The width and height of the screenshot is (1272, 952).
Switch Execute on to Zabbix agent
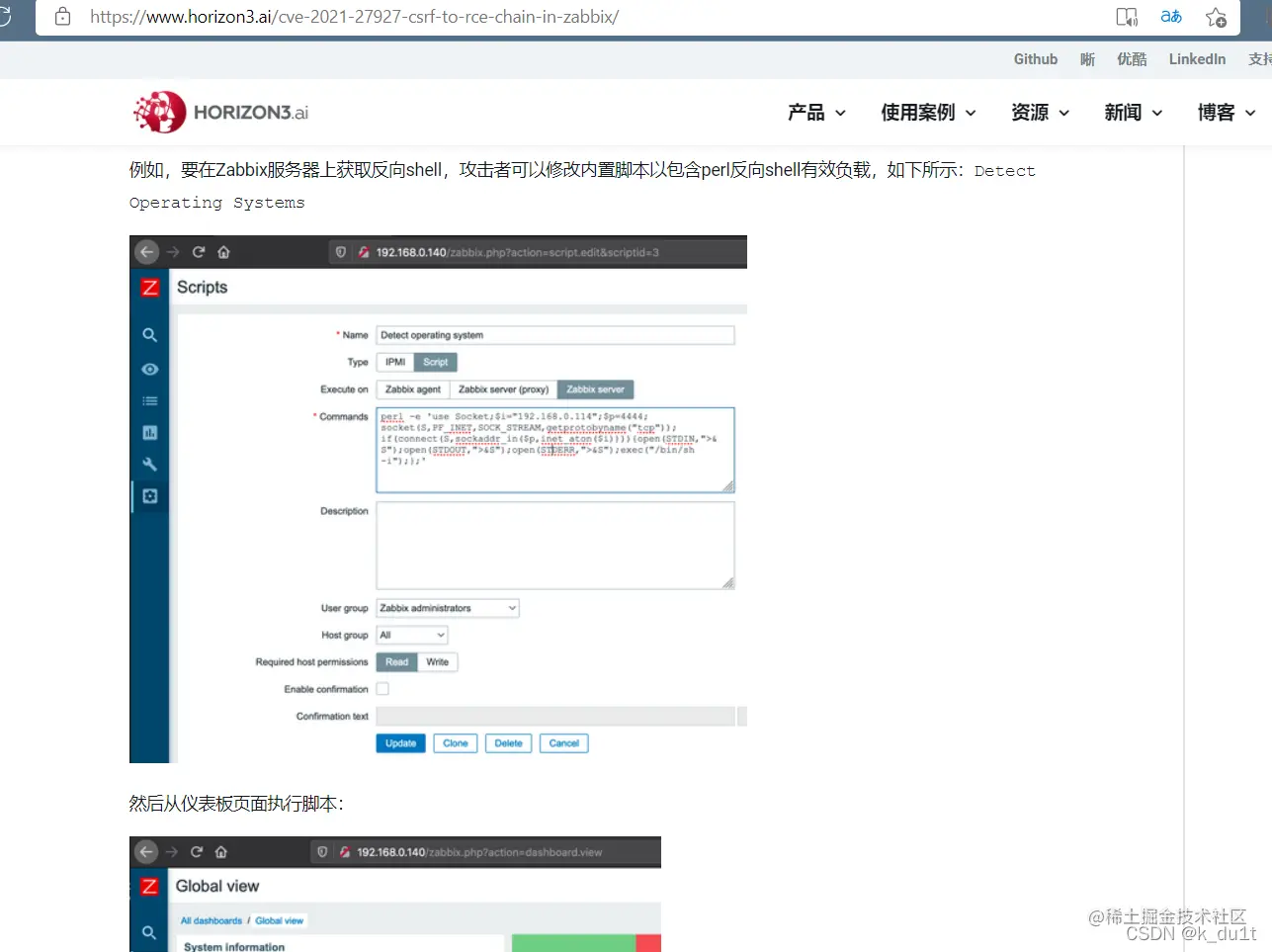(412, 389)
